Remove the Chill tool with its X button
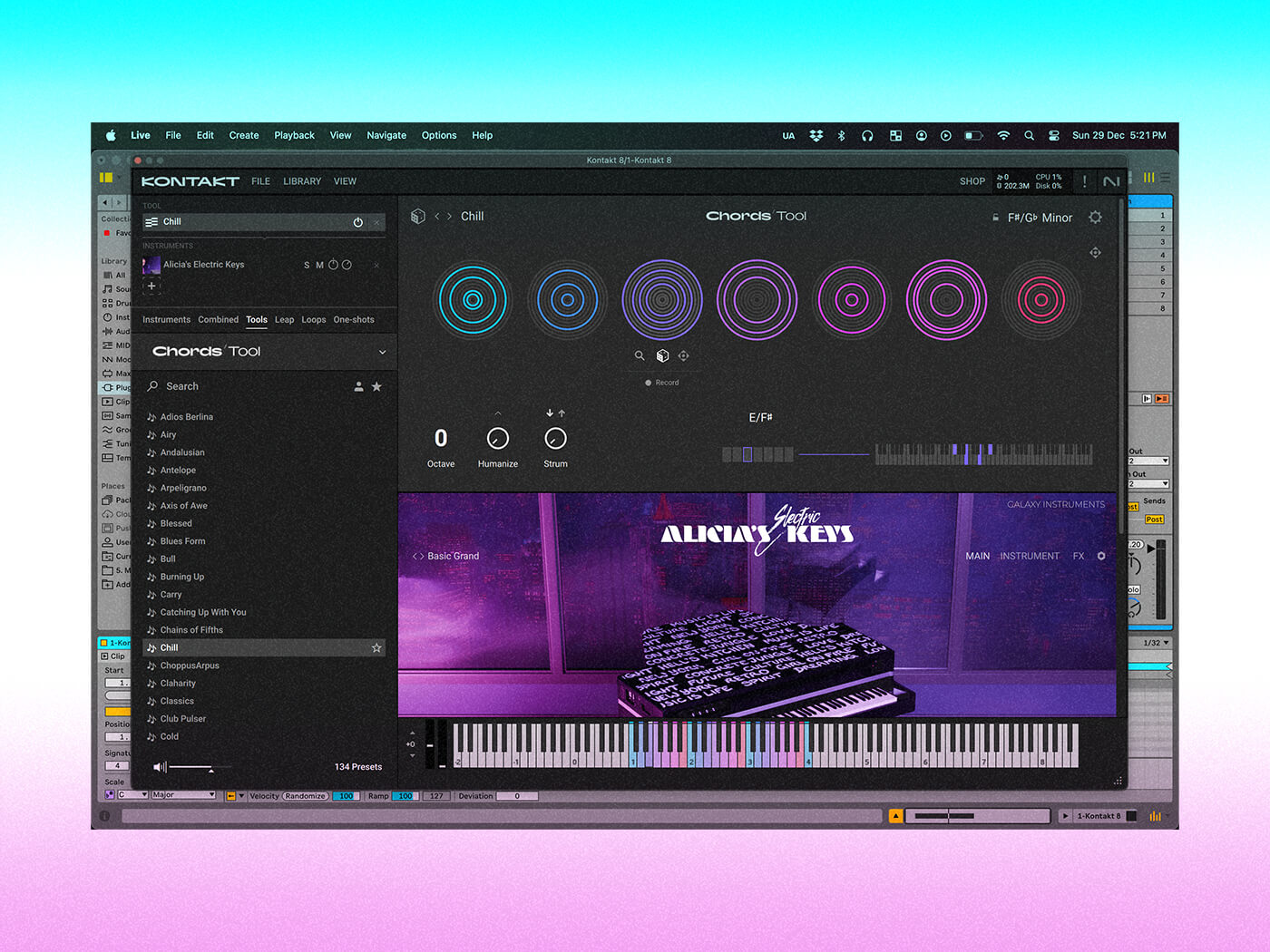Image resolution: width=1270 pixels, height=952 pixels. tap(376, 222)
